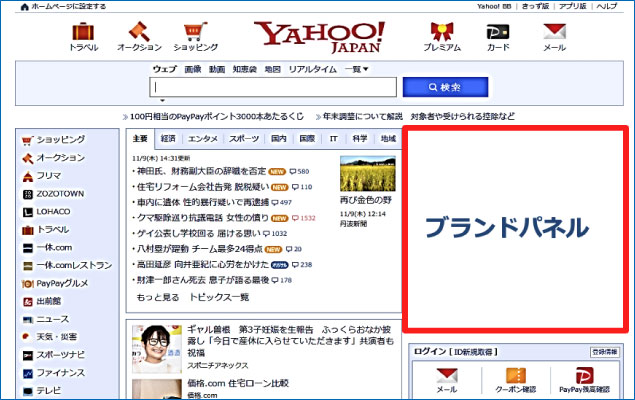Open the Card icon in header
Viewport: 635px width, 400px height.
[x=498, y=32]
